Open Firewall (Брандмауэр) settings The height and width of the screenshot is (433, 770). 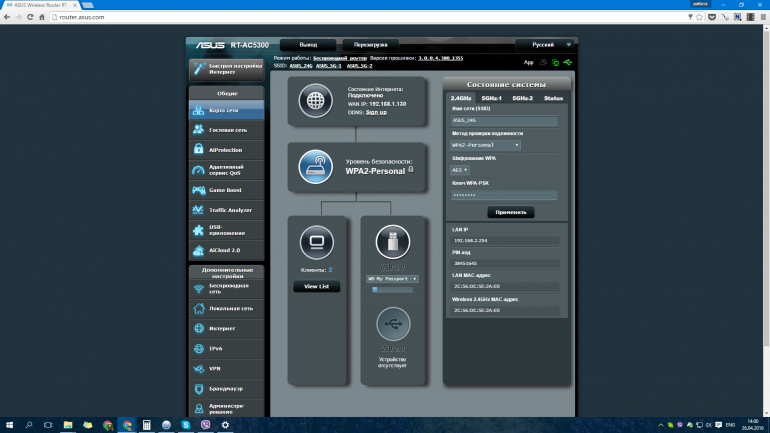click(x=226, y=389)
